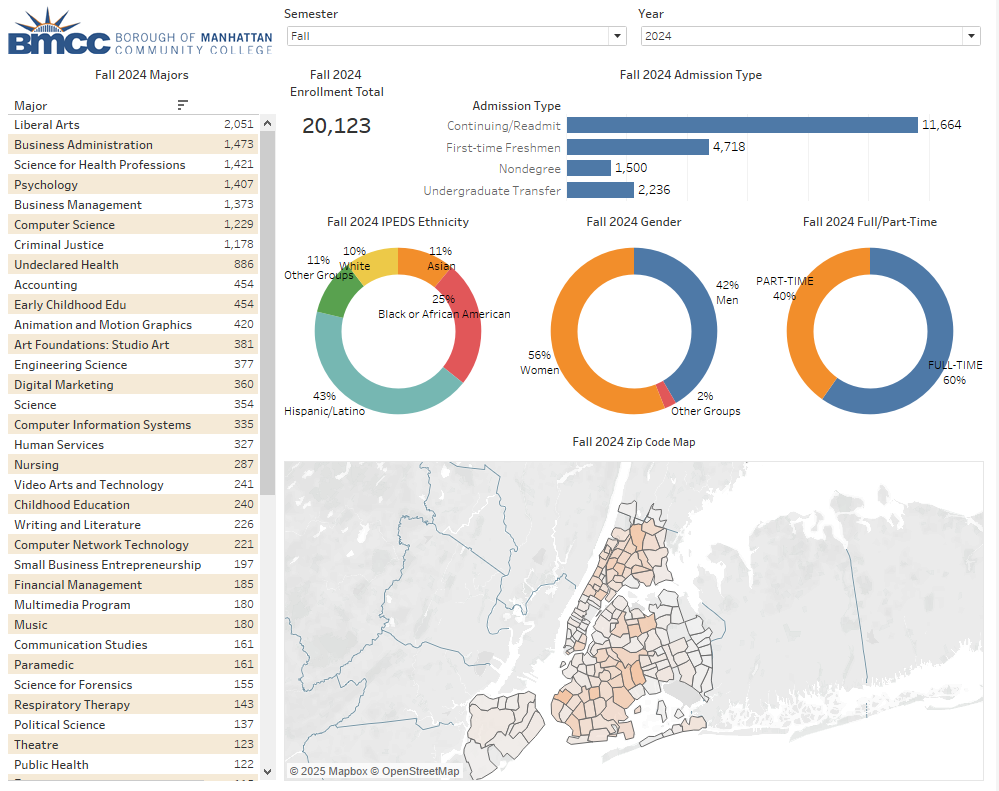Click the Continuing/Readmit bar
Image resolution: width=999 pixels, height=791 pixels.
tap(741, 125)
